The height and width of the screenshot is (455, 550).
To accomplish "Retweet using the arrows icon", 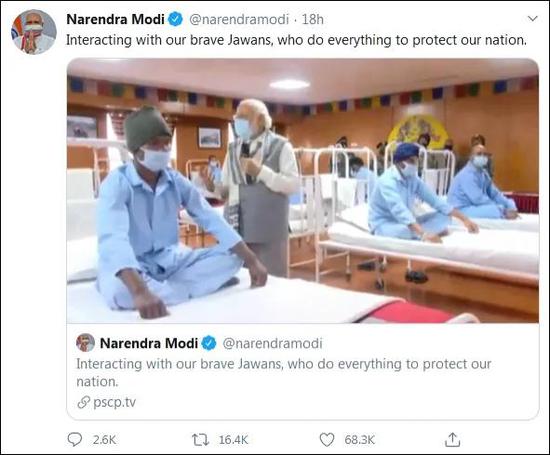I will (200, 440).
